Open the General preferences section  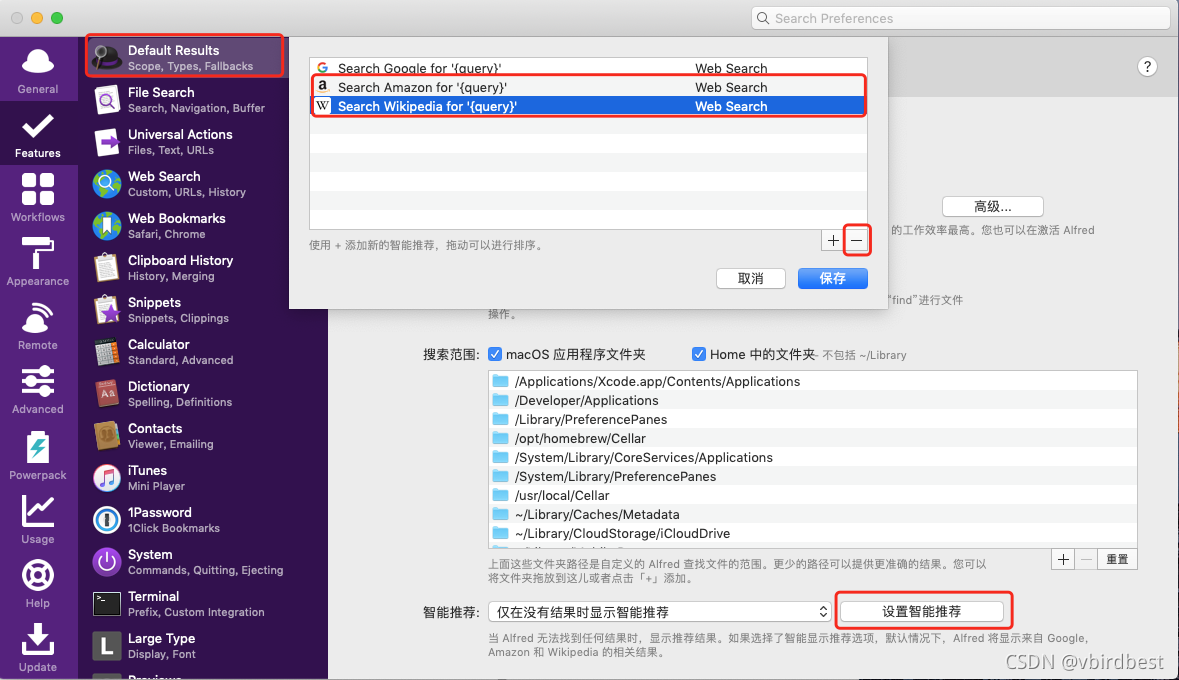(x=38, y=70)
